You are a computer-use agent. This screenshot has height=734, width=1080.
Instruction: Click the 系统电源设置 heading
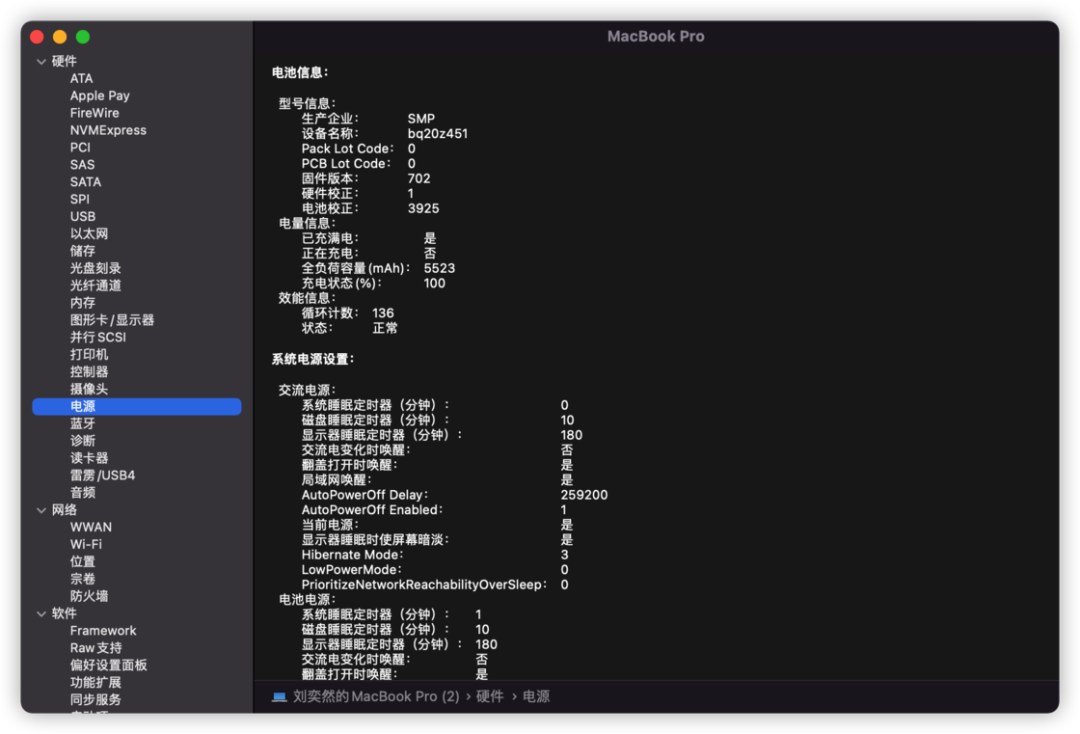coord(313,359)
